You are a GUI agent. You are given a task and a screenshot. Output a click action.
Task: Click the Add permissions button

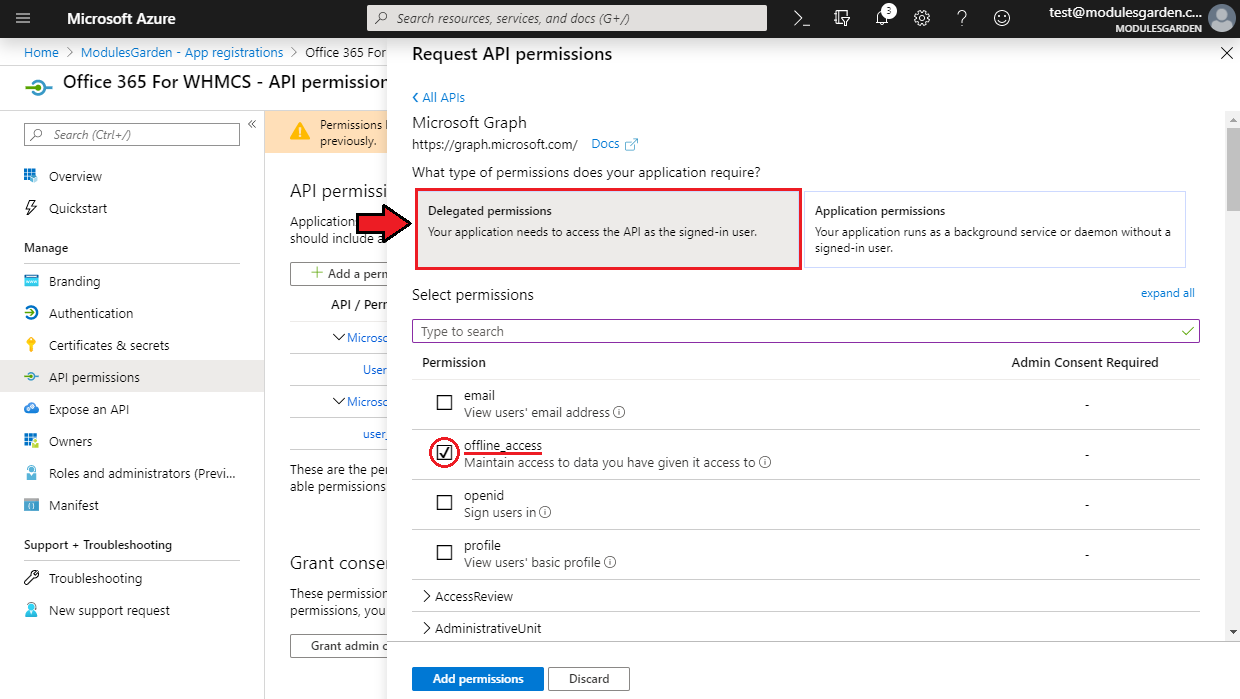click(477, 679)
